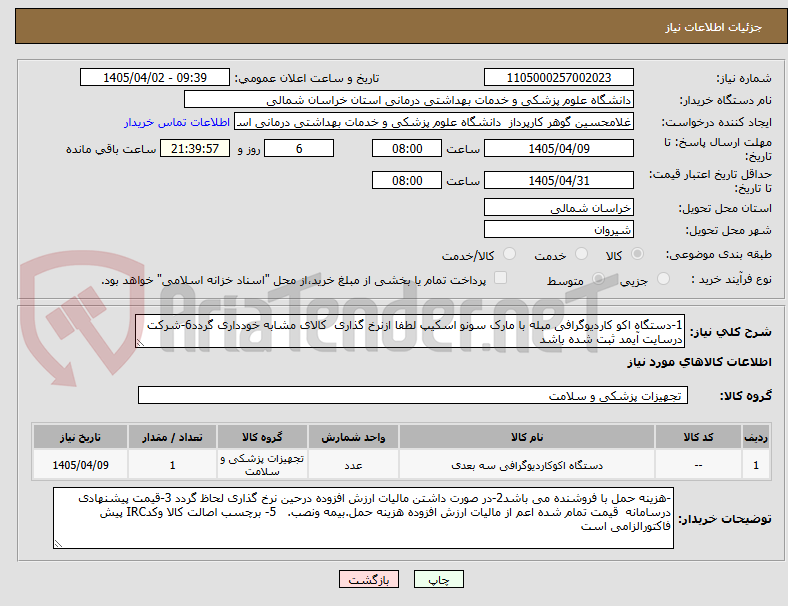The width and height of the screenshot is (788, 606).
Task: Open اطلاعات تماس خریدار contact link
Action: (x=177, y=122)
